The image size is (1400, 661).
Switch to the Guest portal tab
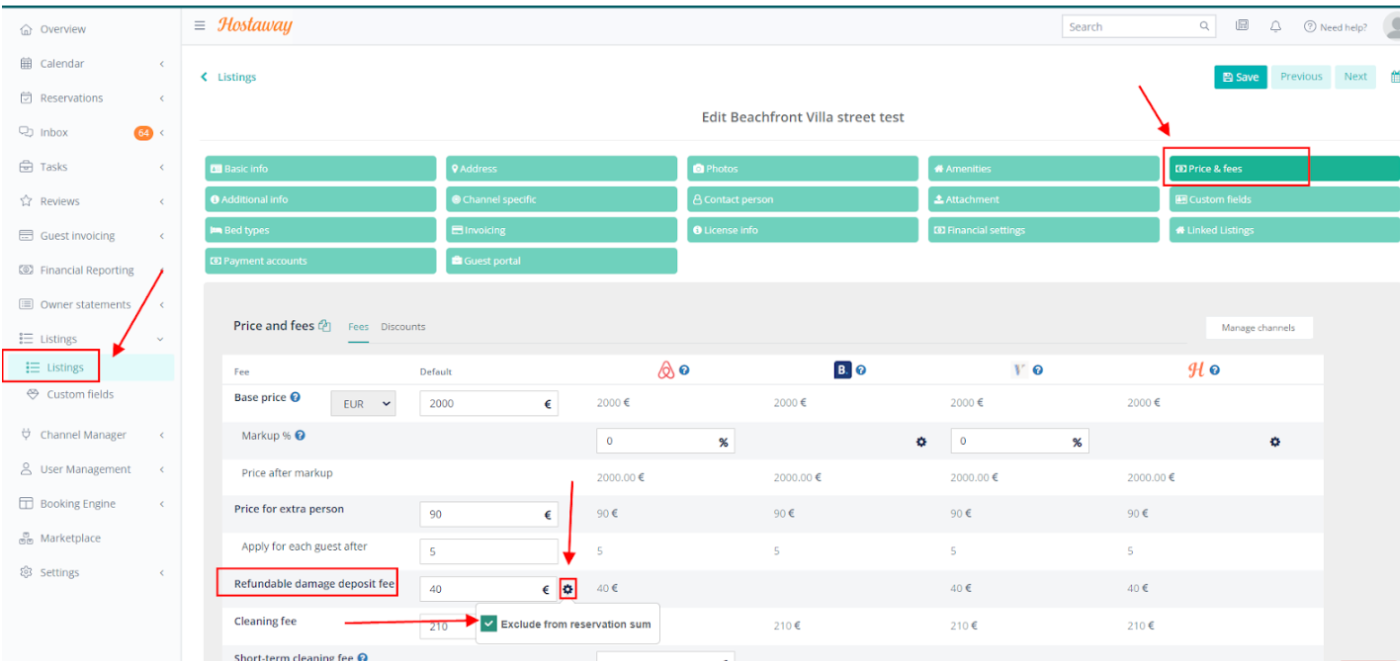(x=562, y=261)
